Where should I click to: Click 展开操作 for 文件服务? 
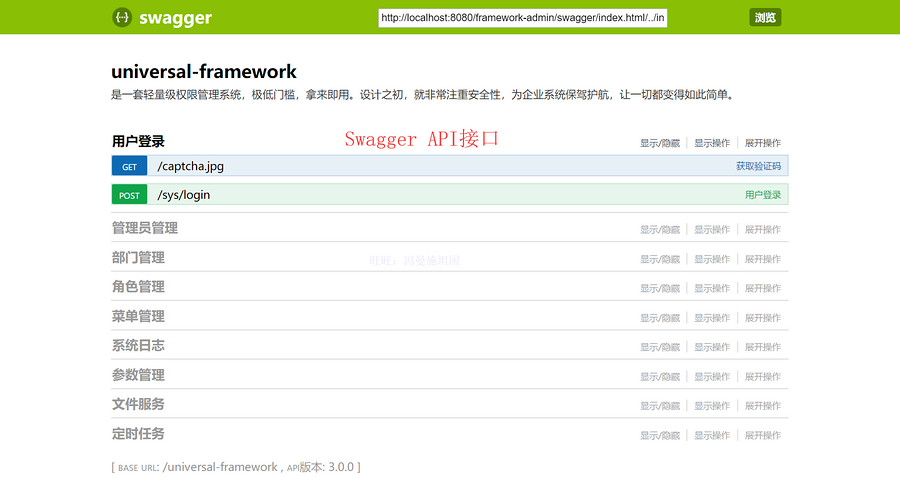click(763, 406)
